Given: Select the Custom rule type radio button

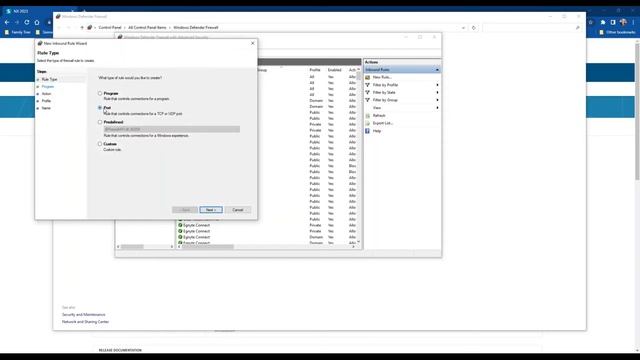Looking at the screenshot, I should coord(100,144).
